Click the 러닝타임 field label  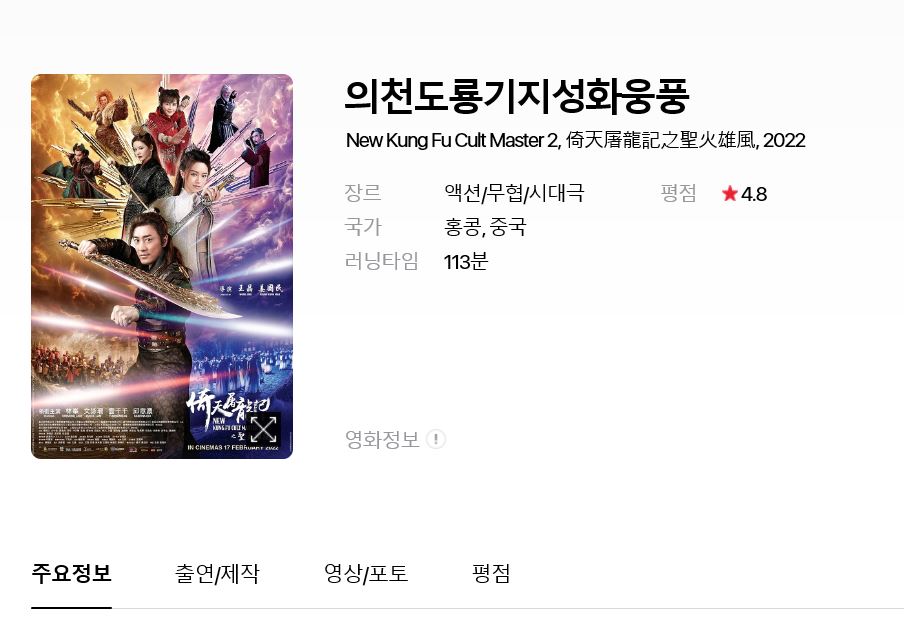click(x=381, y=261)
